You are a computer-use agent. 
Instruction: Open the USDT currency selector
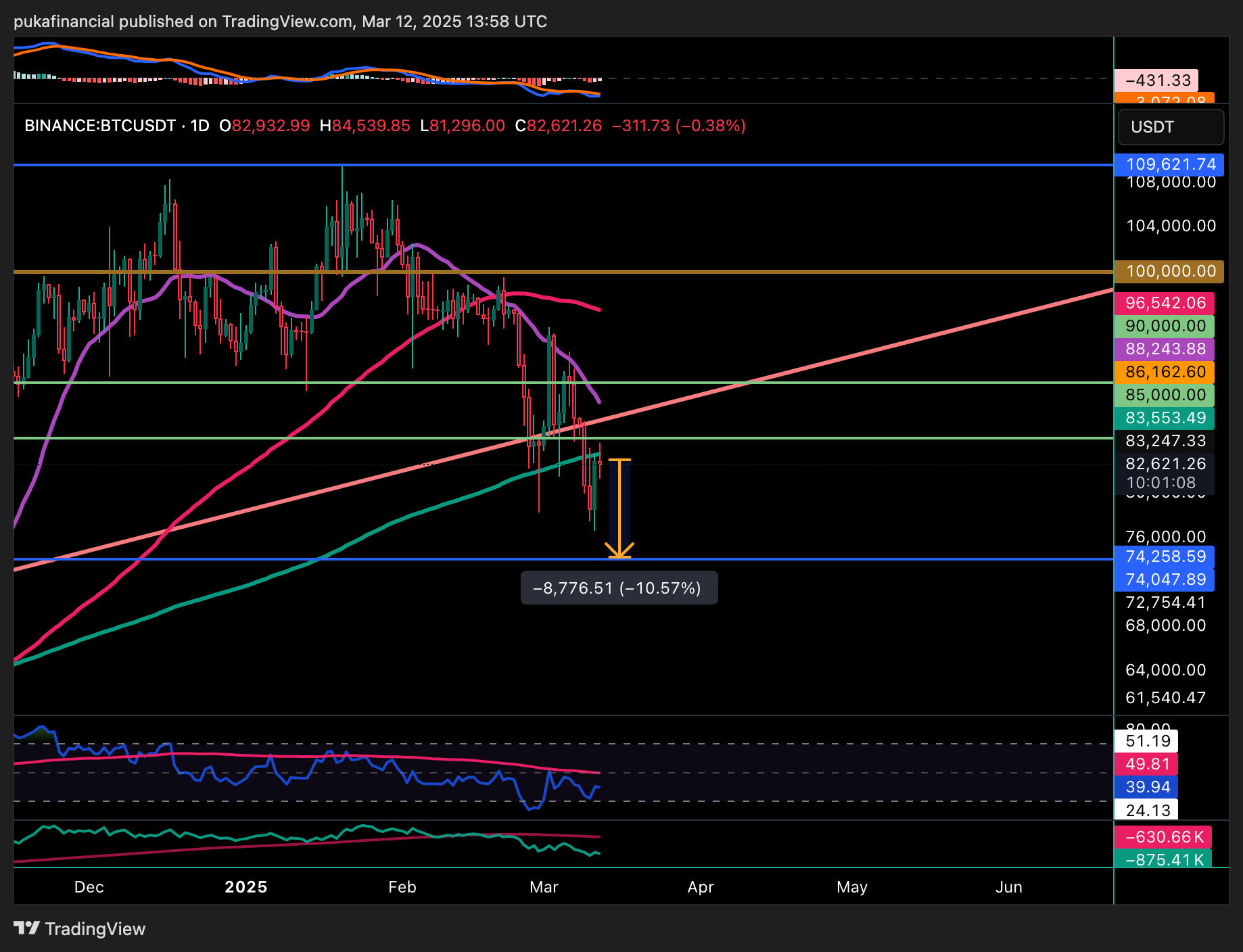click(x=1170, y=127)
